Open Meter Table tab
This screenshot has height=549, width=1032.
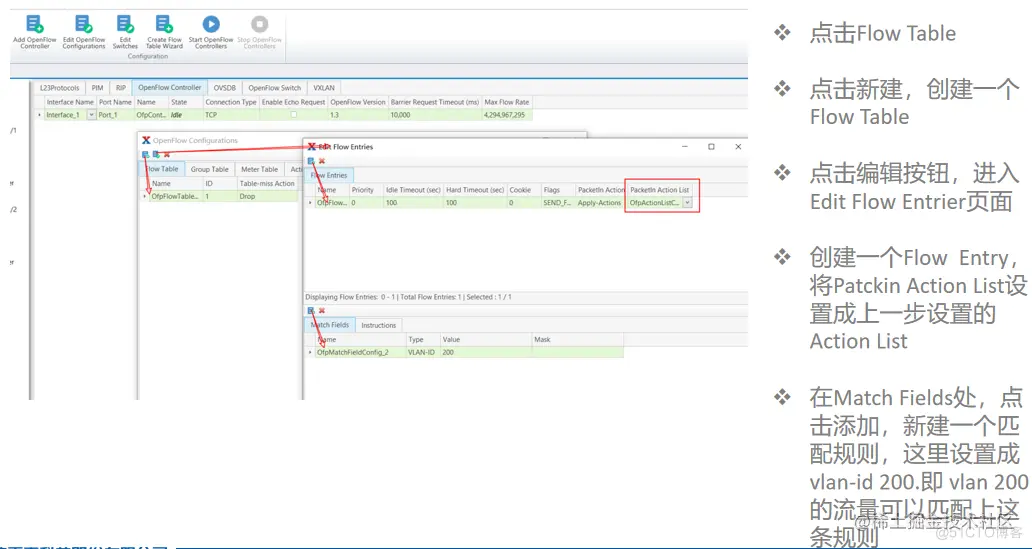[x=259, y=169]
